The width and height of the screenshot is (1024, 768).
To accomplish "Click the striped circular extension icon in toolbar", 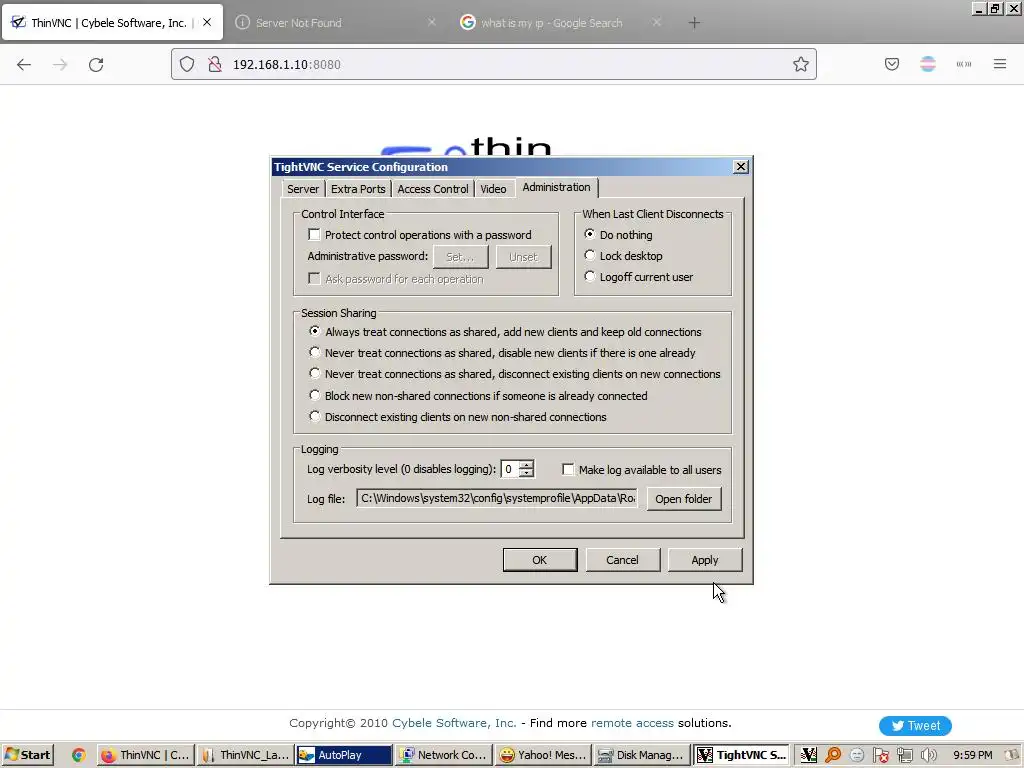I will [x=928, y=64].
